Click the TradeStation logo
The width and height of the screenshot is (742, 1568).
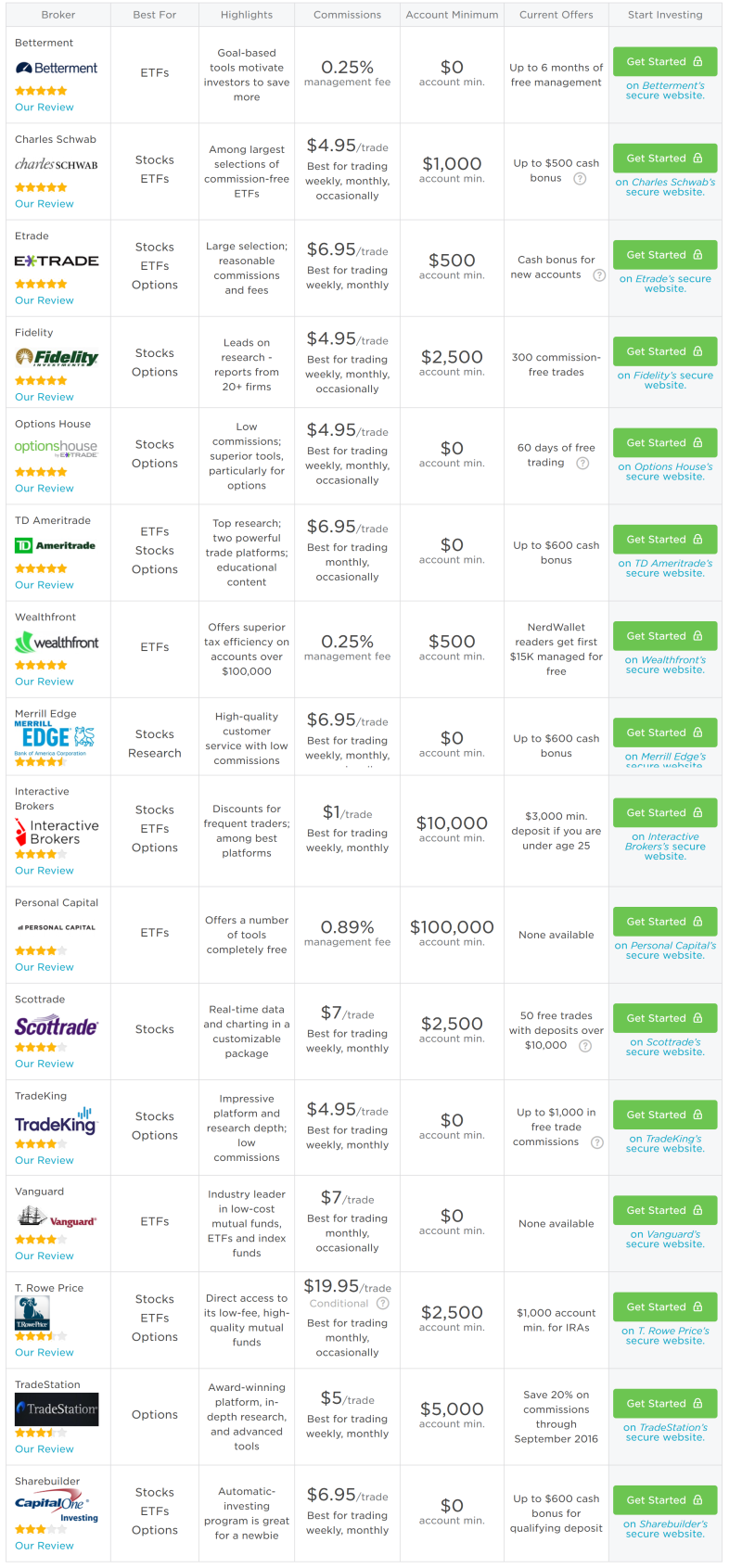[x=57, y=1409]
